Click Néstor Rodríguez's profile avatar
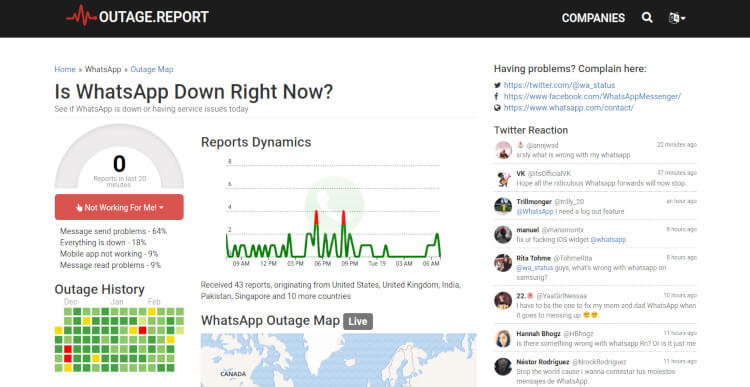Viewport: 750px width, 387px height. 503,366
